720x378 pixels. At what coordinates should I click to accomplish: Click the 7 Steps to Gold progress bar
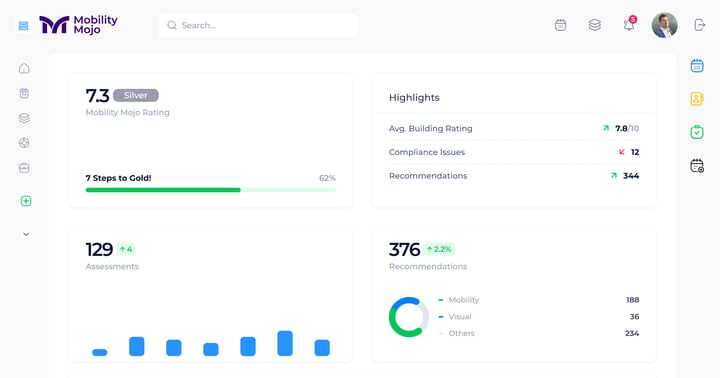pyautogui.click(x=211, y=190)
